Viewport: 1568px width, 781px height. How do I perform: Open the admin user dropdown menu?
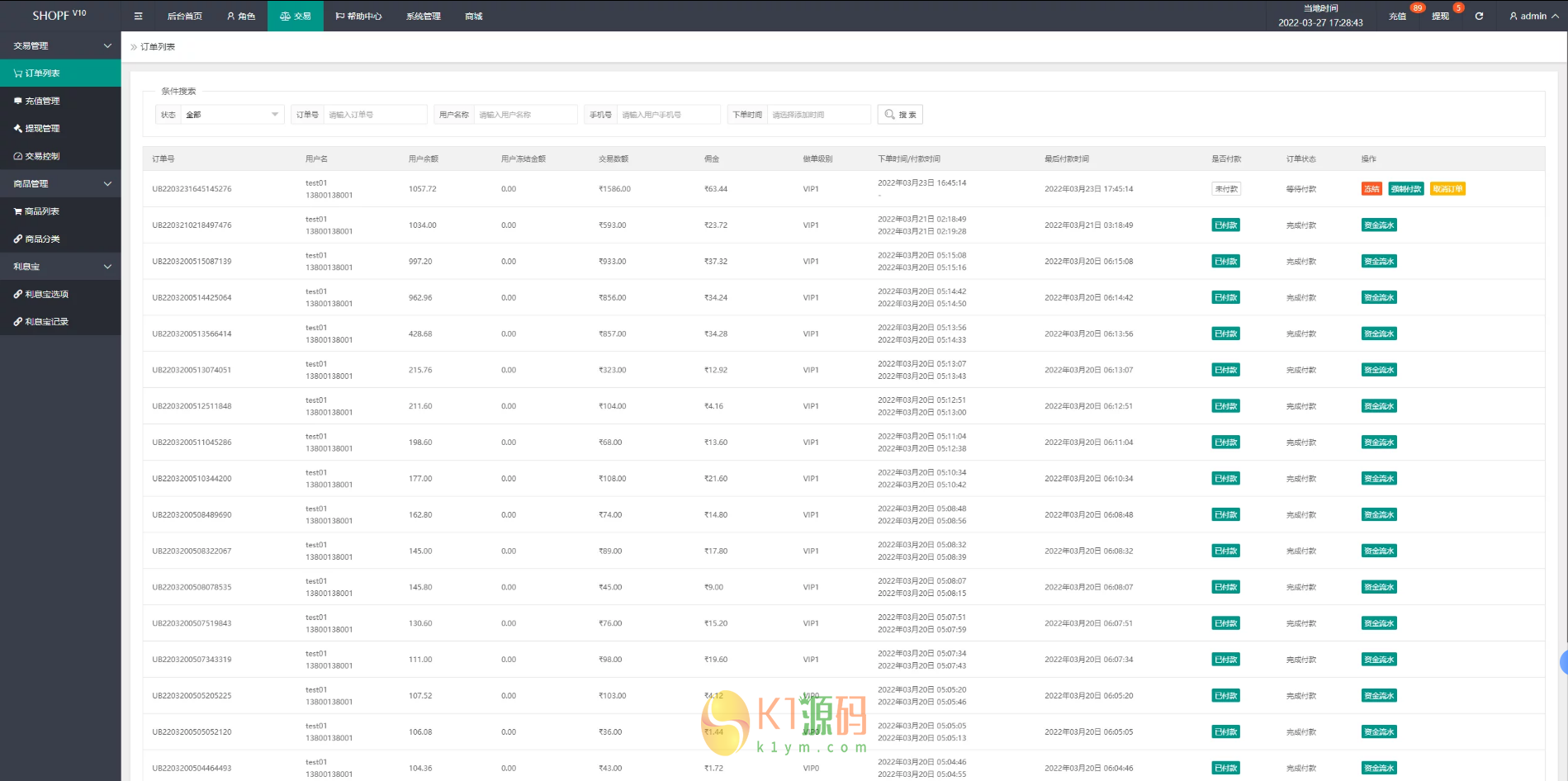[1533, 16]
